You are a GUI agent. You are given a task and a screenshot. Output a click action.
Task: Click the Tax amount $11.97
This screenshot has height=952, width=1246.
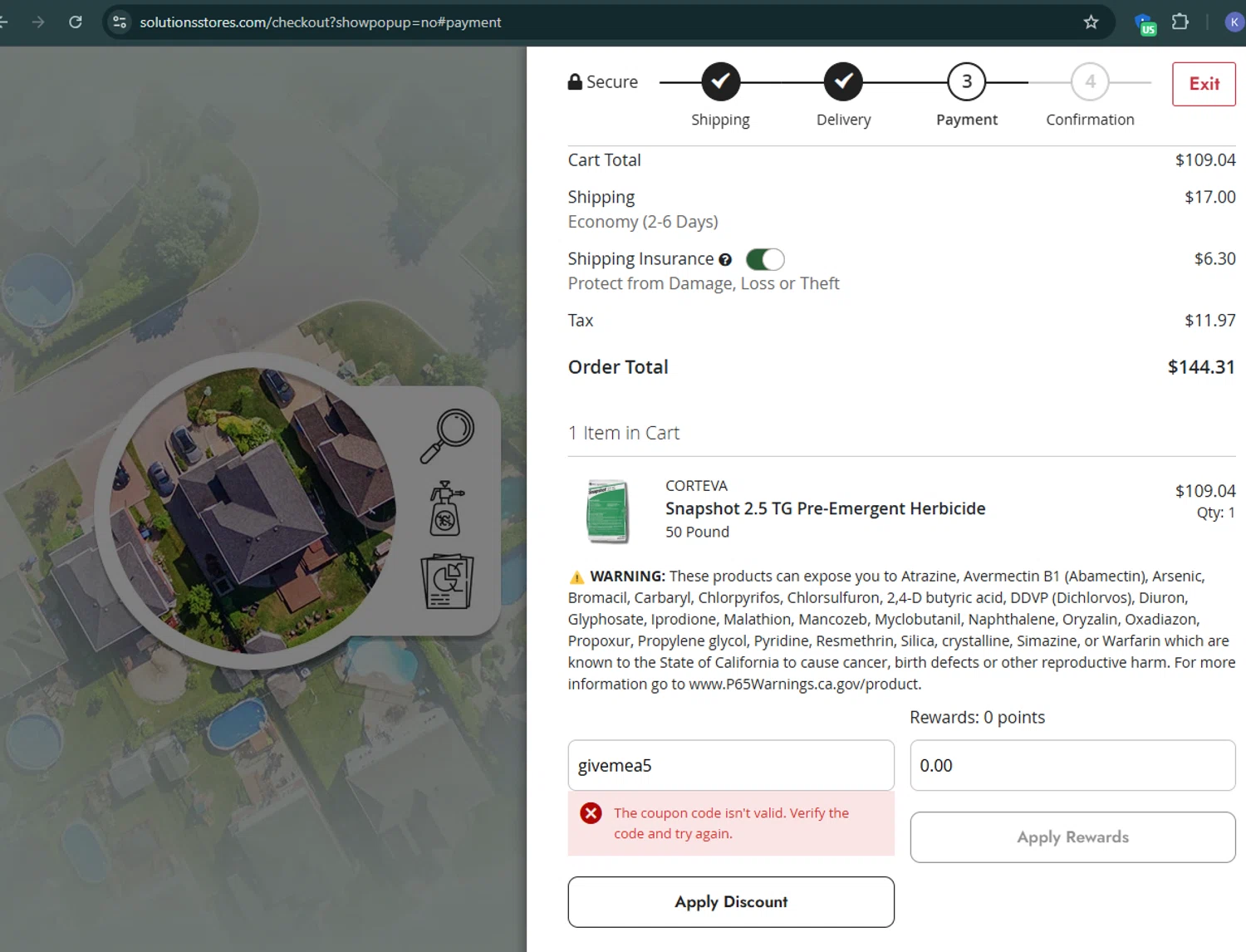(x=1210, y=321)
